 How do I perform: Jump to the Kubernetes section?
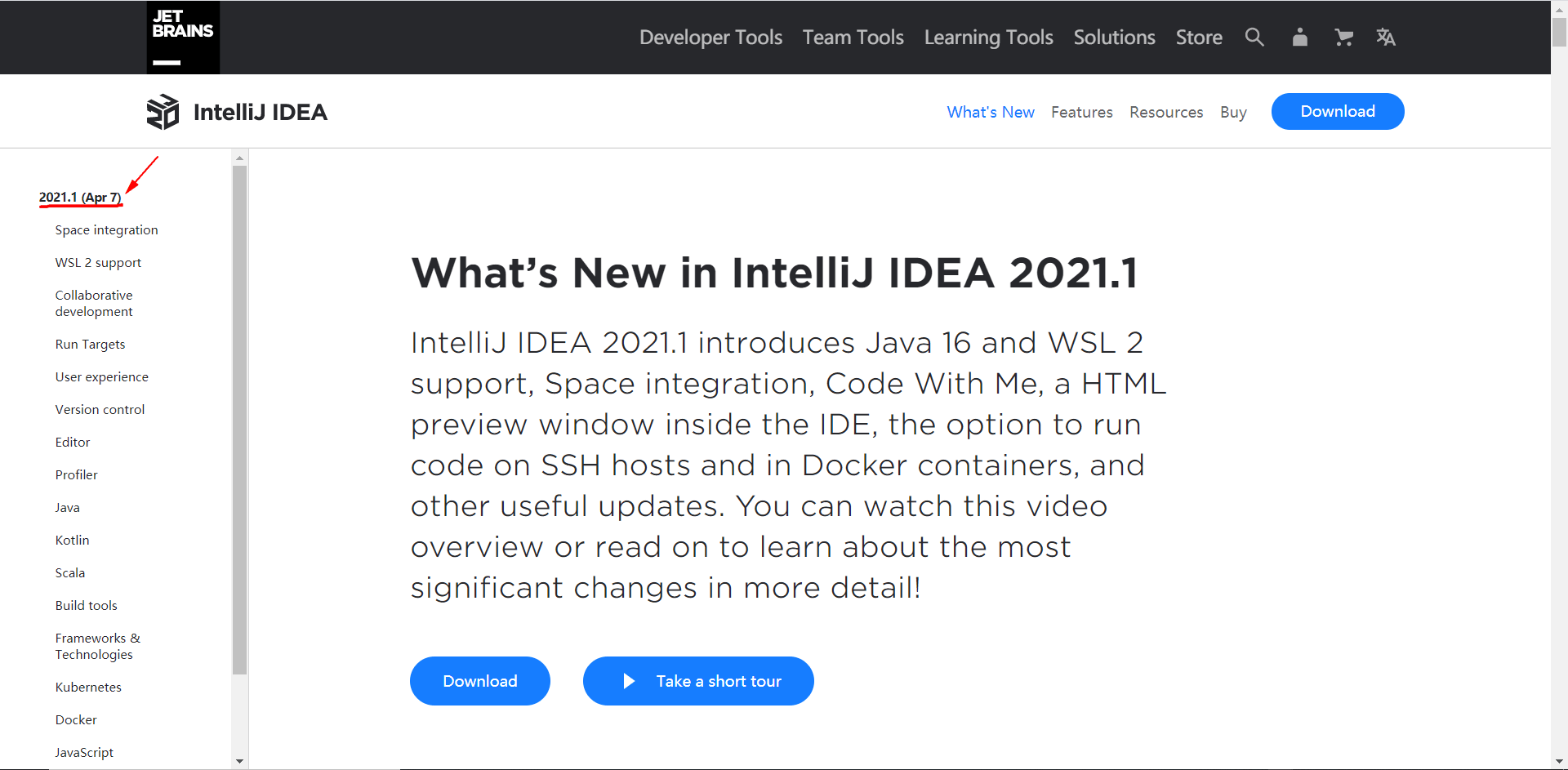click(x=88, y=688)
